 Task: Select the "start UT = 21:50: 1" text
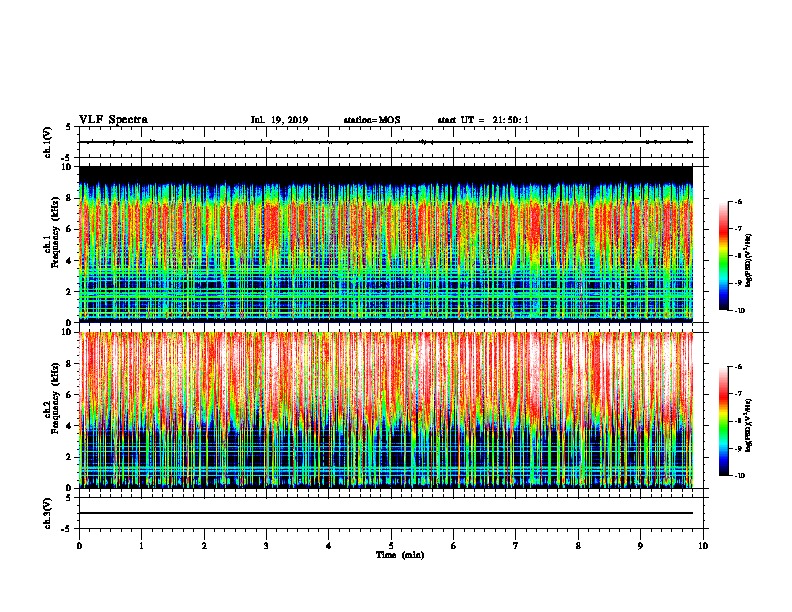click(x=483, y=120)
